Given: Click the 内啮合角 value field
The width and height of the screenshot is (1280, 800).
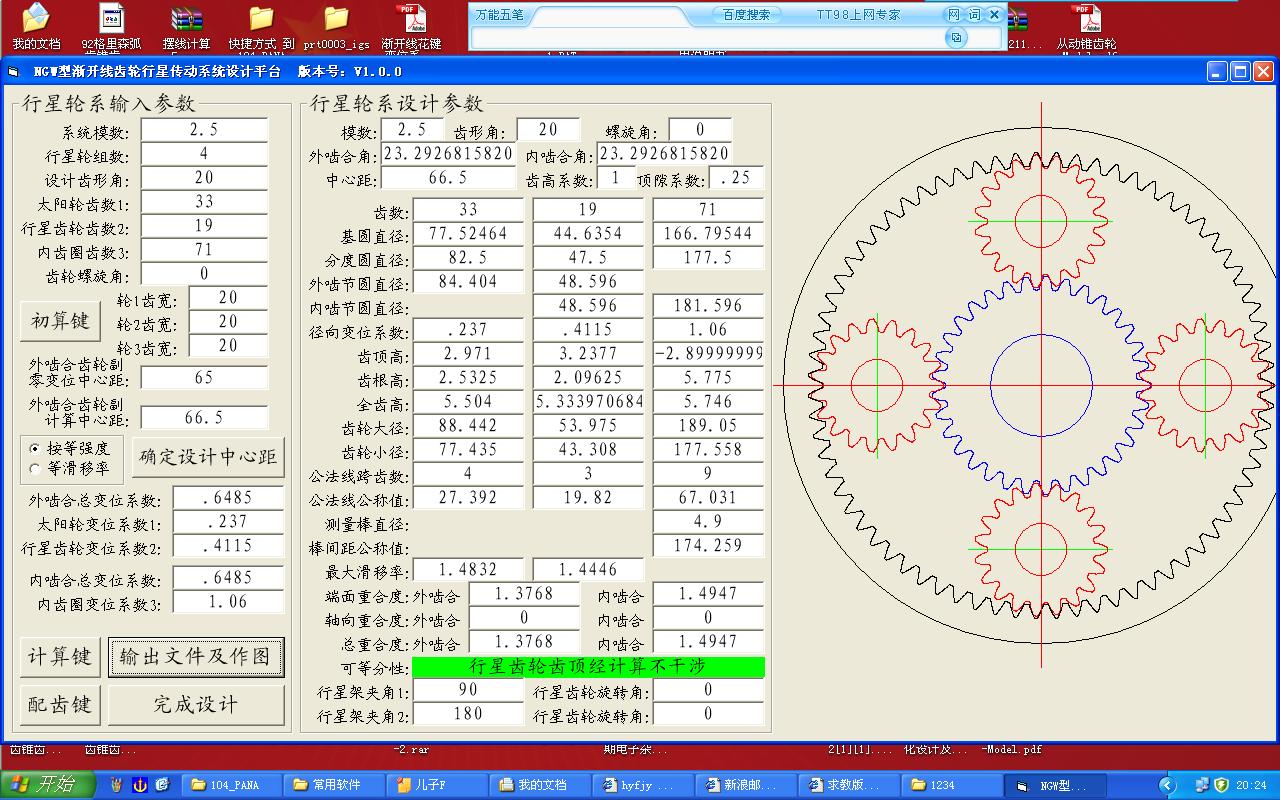Looking at the screenshot, I should [664, 154].
